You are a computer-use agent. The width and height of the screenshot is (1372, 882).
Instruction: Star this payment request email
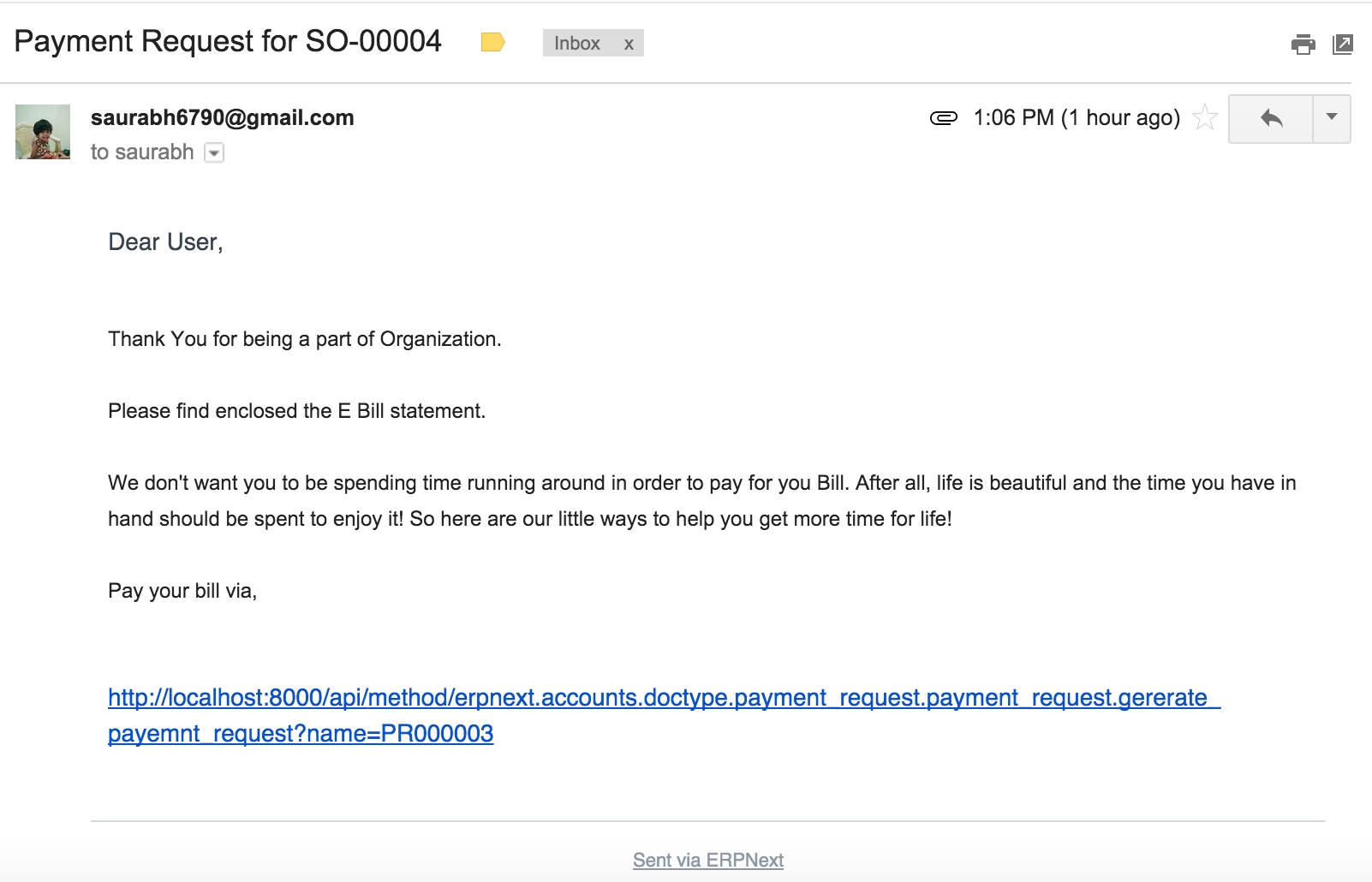(x=1205, y=117)
